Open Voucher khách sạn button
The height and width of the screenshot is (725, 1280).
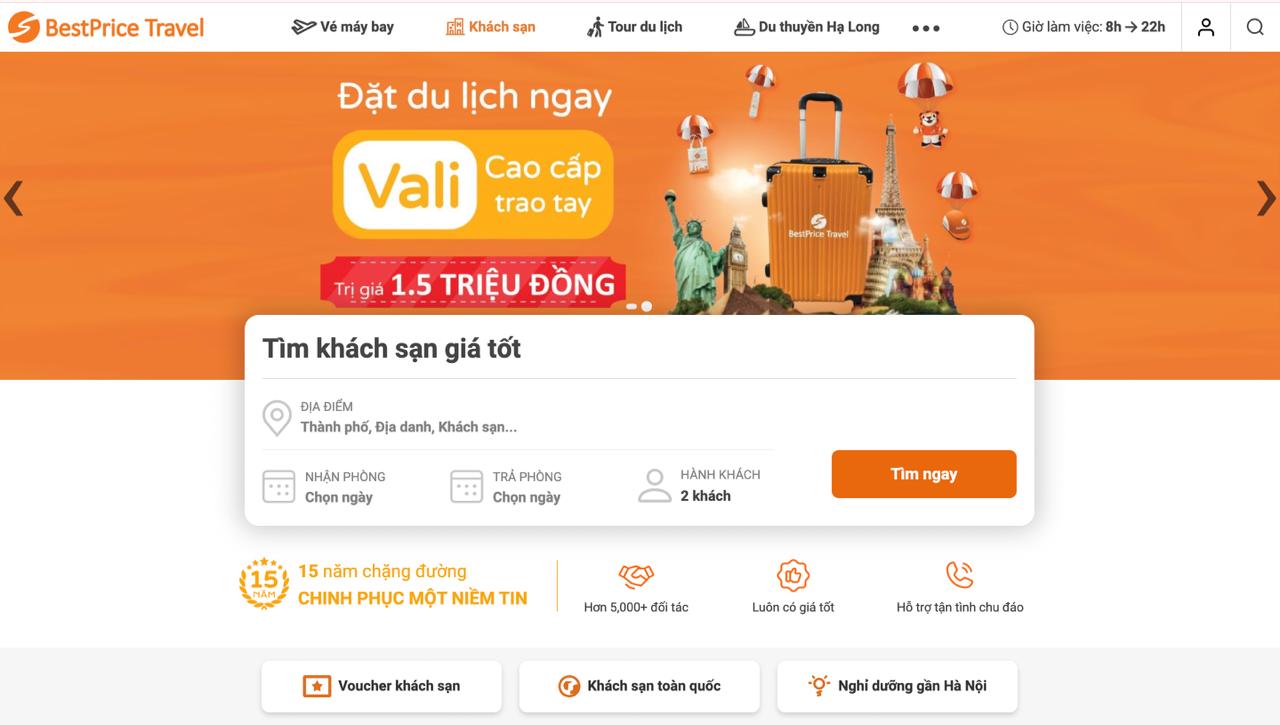tap(382, 686)
